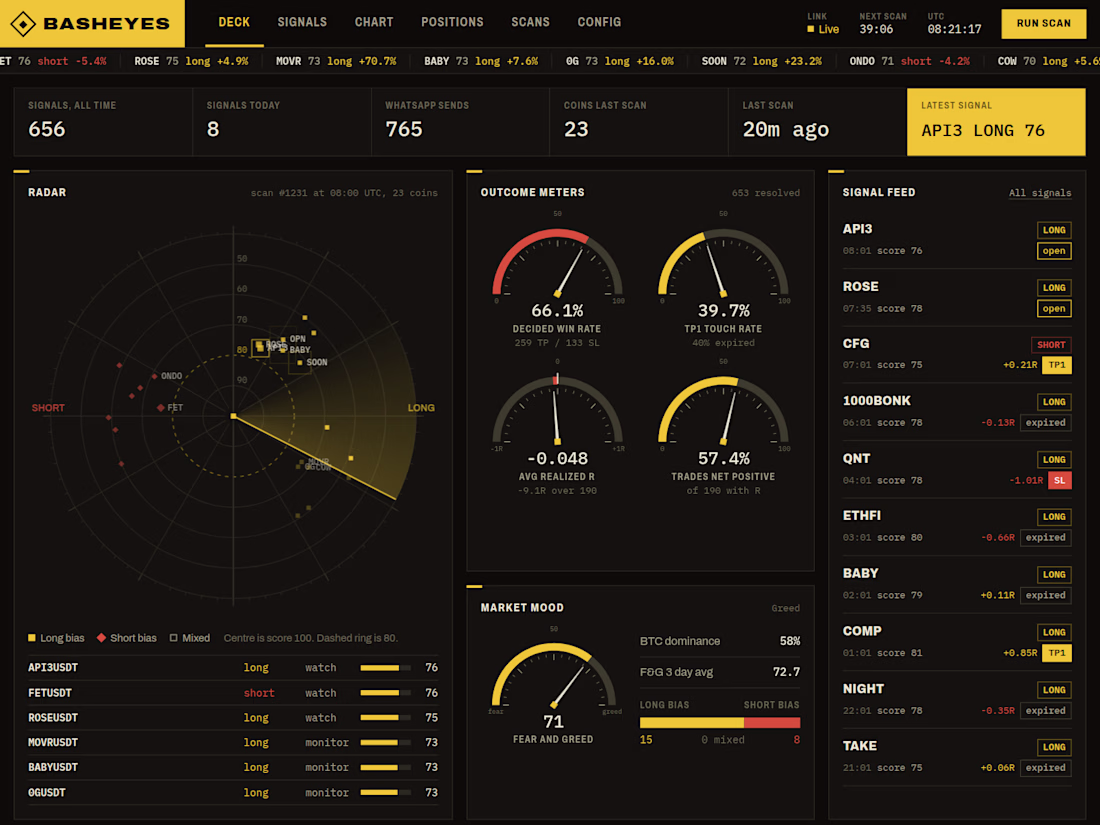
Task: Select the FET red diamond on the radar
Action: (161, 408)
